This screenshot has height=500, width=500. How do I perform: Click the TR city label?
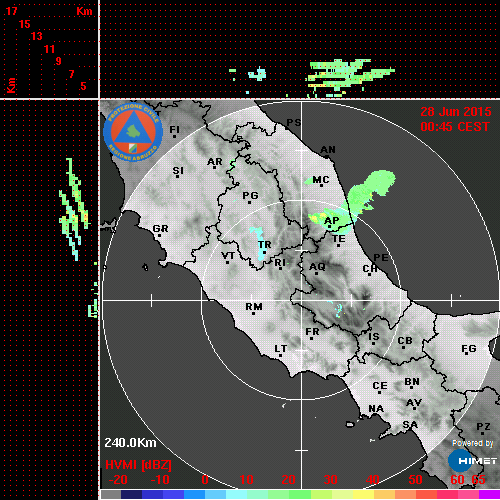pos(265,245)
